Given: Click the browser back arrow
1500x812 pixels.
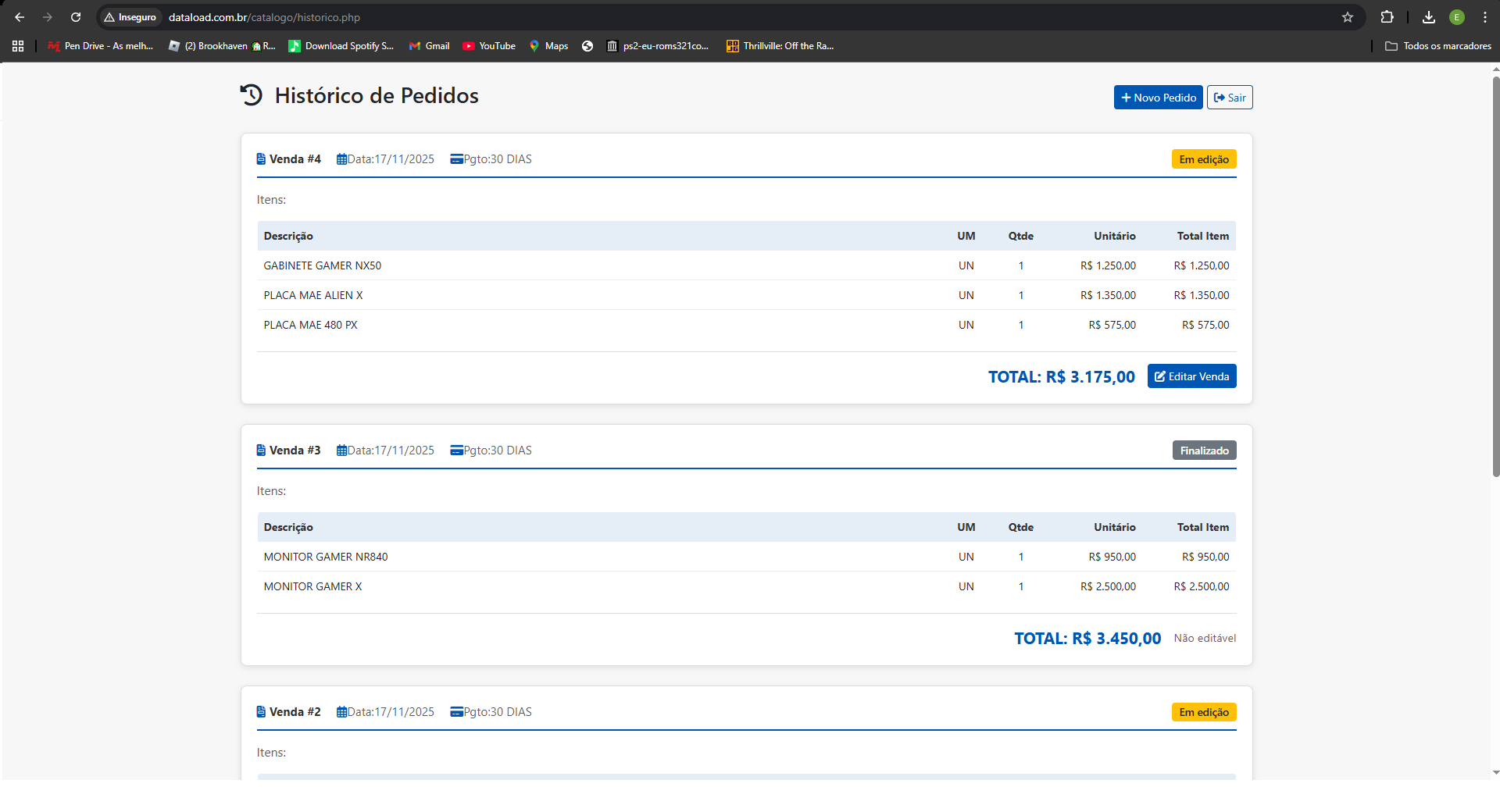Looking at the screenshot, I should point(20,17).
